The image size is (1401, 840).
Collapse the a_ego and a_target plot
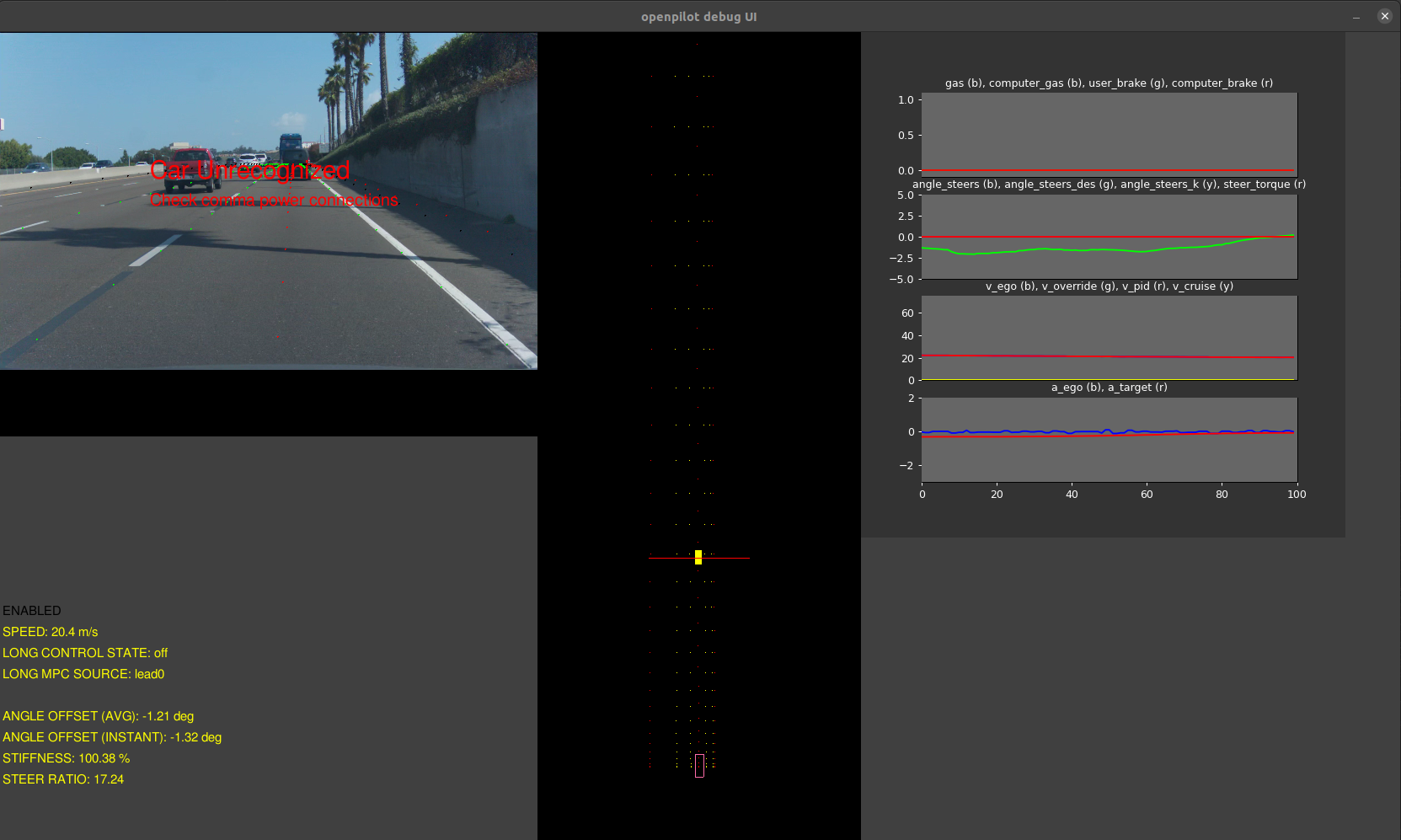point(1110,439)
